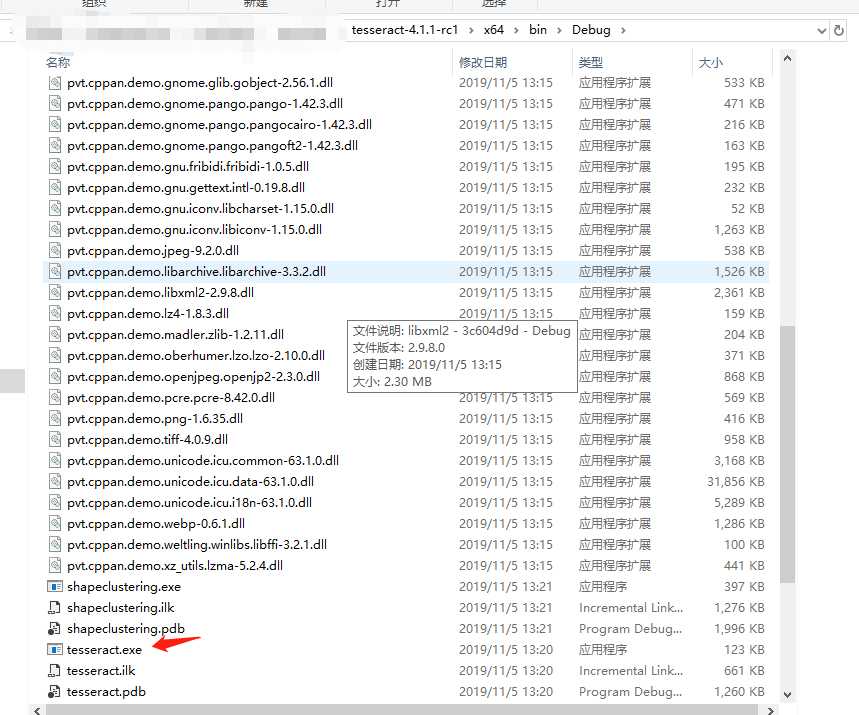Click Program Debug type of shapeclustering.pdb
Viewport: 859px width, 715px height.
click(631, 628)
